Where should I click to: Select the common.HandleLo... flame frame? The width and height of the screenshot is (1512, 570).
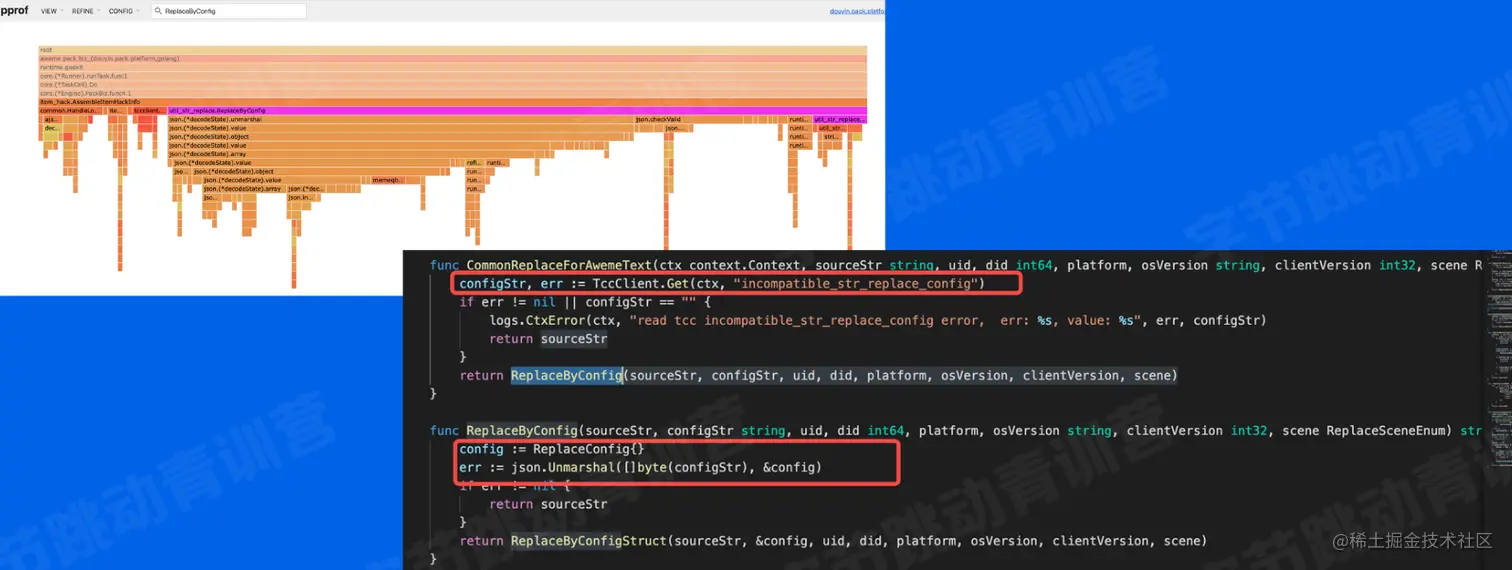point(71,110)
